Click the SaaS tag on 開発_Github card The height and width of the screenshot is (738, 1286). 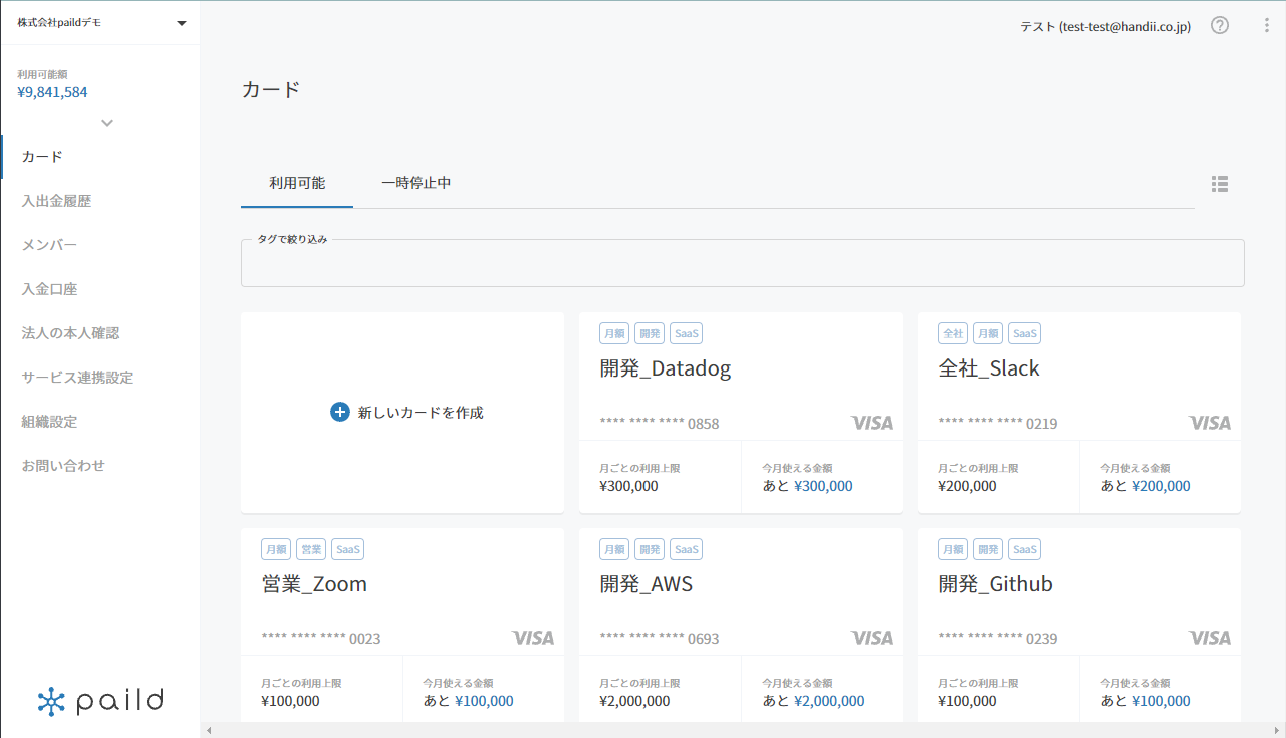click(1024, 549)
